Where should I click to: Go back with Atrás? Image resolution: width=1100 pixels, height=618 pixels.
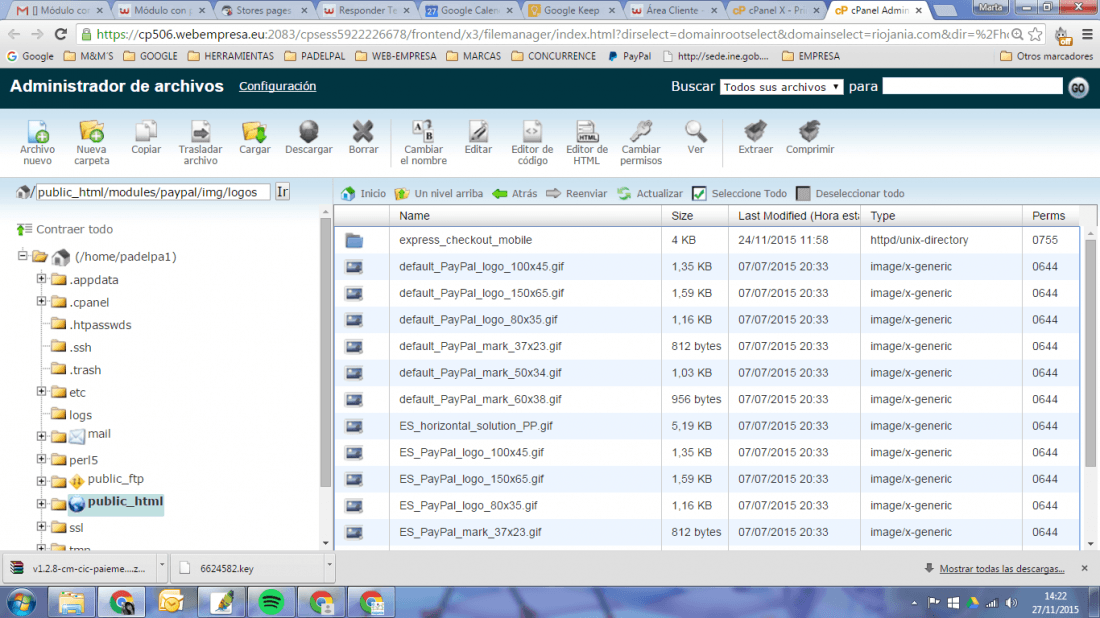click(x=515, y=194)
